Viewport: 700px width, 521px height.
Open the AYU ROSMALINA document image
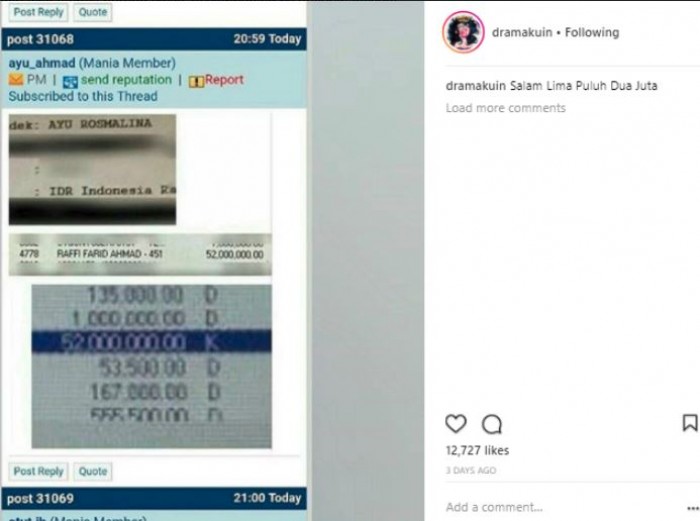[x=92, y=169]
